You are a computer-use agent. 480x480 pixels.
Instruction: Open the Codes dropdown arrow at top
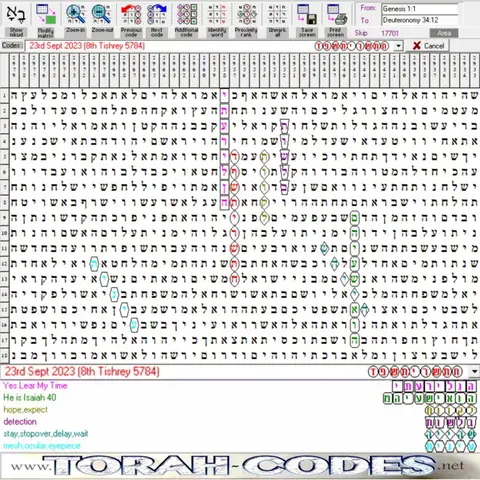(x=399, y=46)
